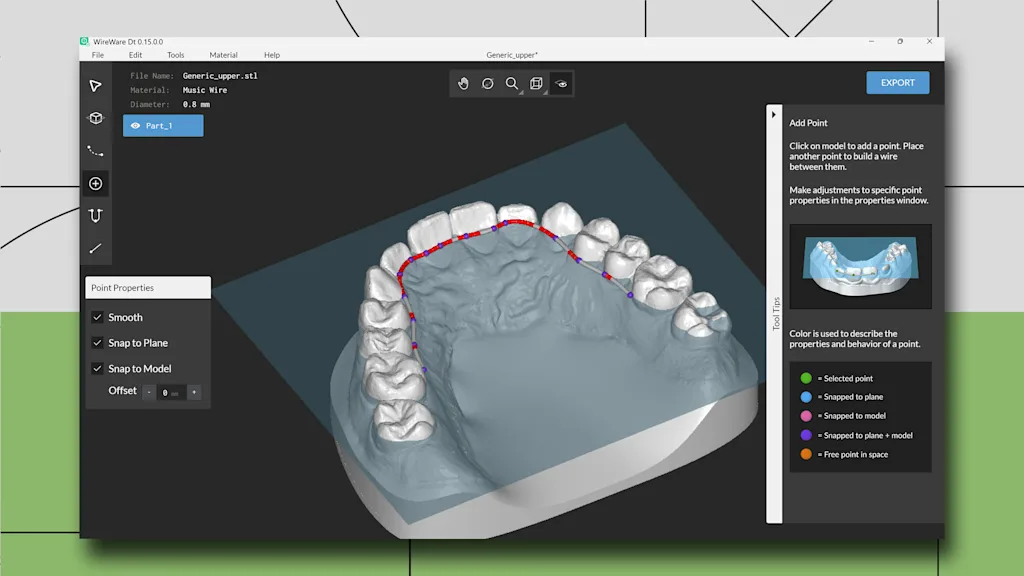Open the Material menu

223,55
